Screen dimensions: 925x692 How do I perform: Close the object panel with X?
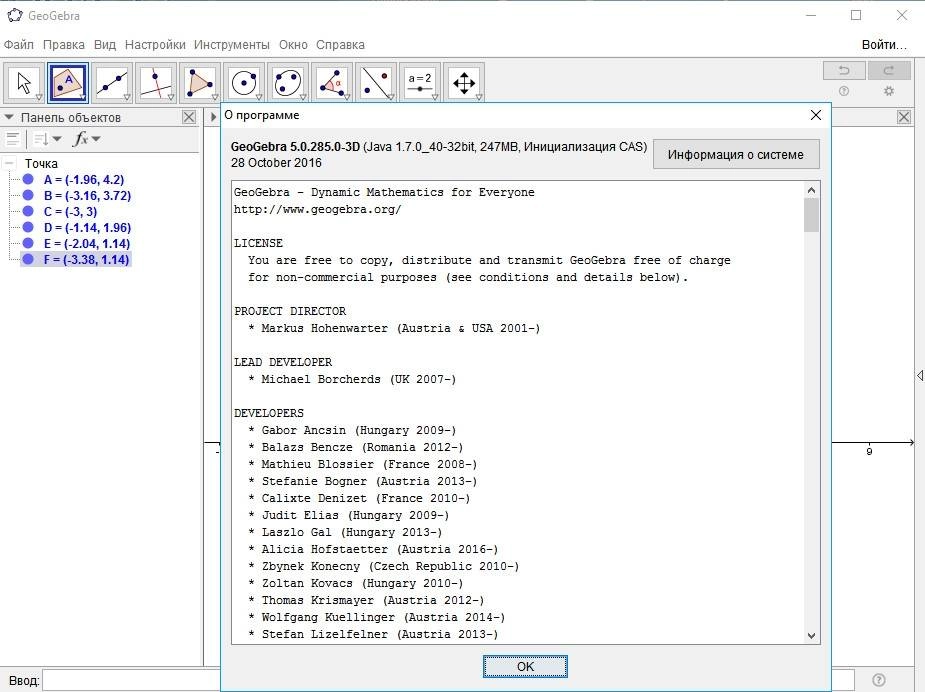pos(189,117)
